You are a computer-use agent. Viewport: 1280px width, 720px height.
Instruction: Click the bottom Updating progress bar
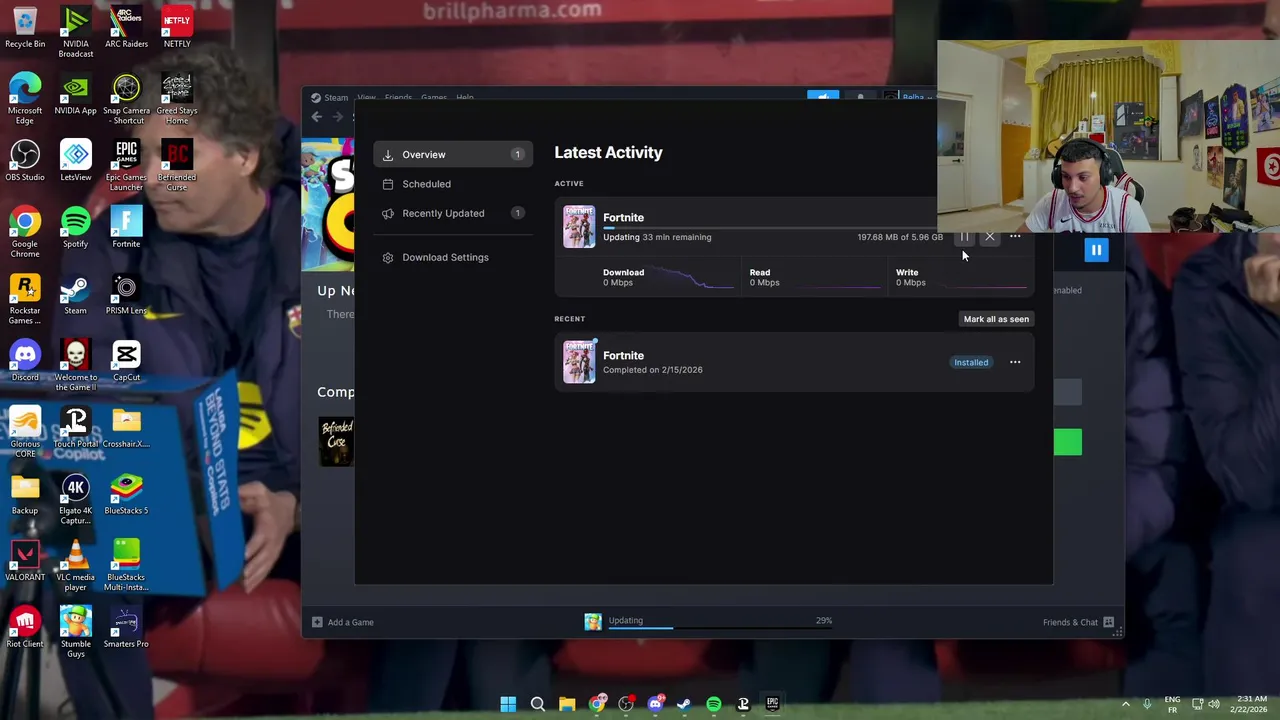(720, 627)
